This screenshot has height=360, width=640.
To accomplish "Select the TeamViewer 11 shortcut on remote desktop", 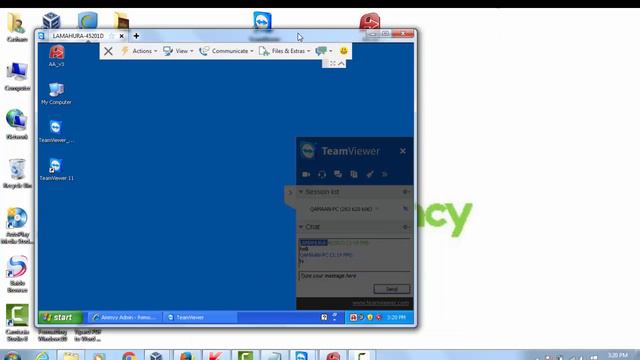I will tap(56, 169).
